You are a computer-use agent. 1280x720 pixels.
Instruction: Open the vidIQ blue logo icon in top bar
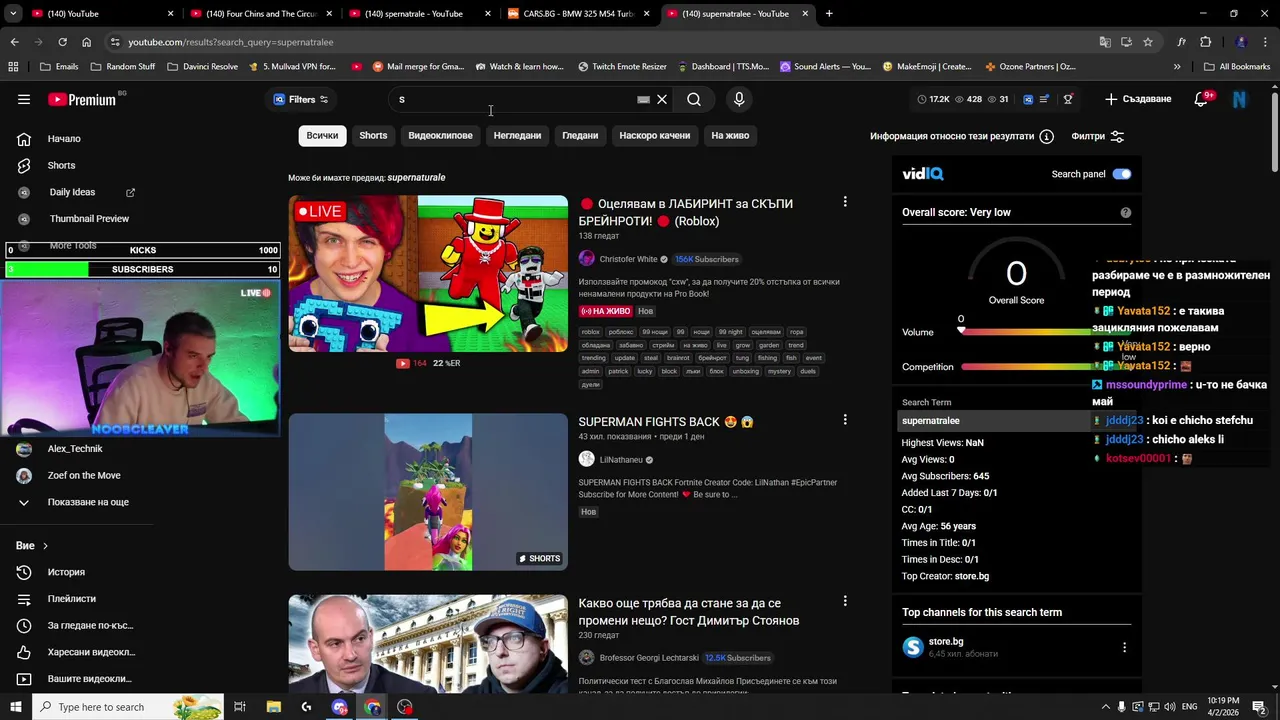coord(1027,99)
